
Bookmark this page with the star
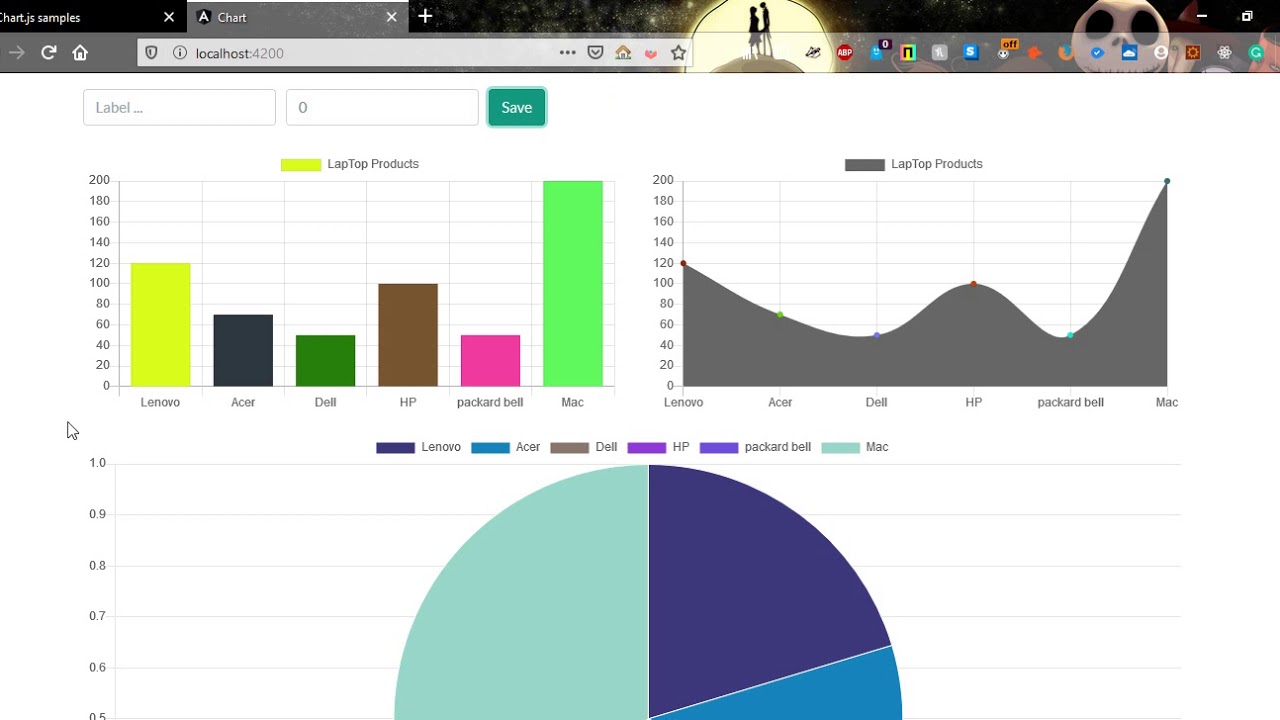click(678, 53)
